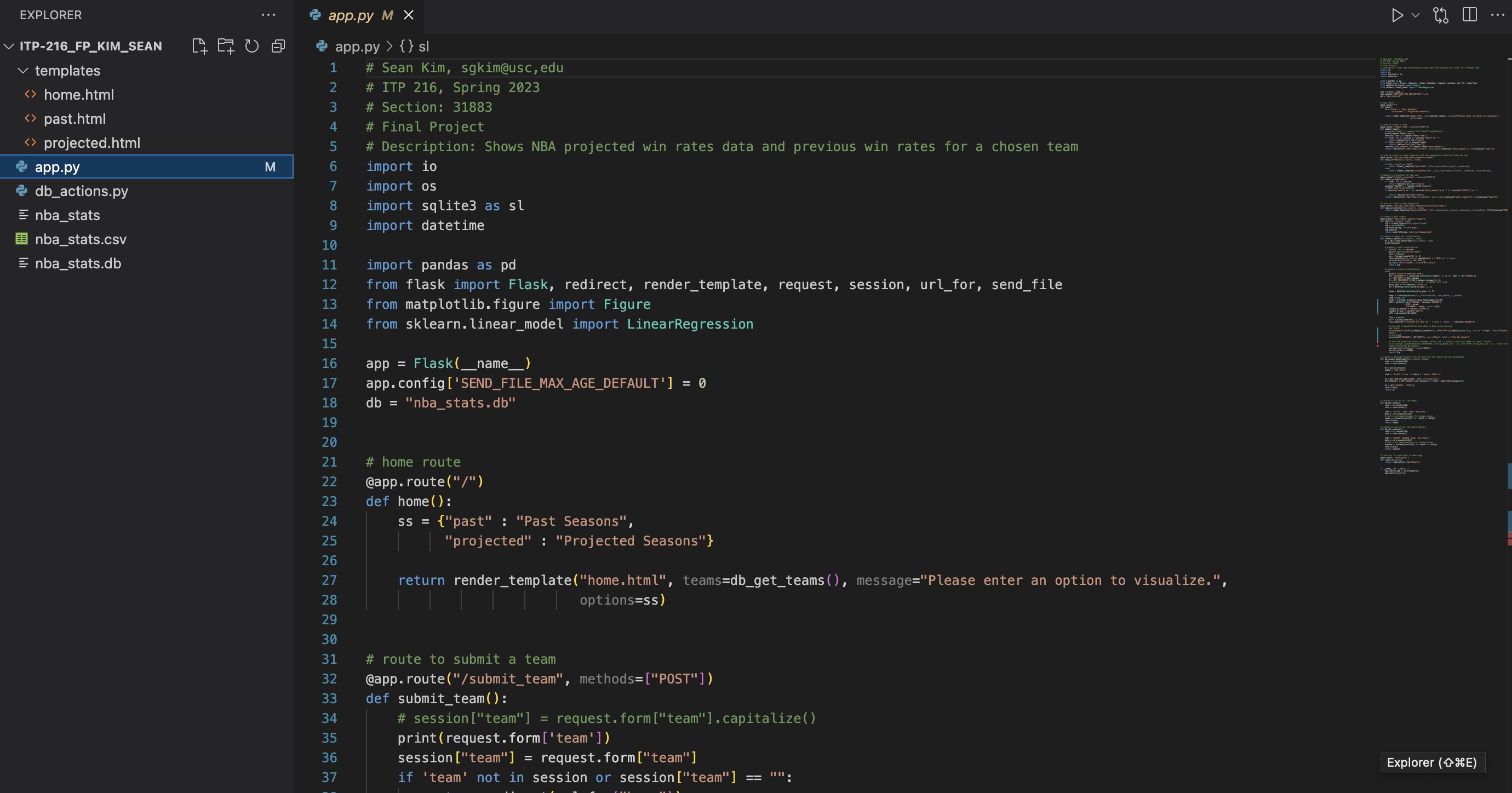Click the file icon beside nba_stats.db
Image resolution: width=1512 pixels, height=793 pixels.
24,263
